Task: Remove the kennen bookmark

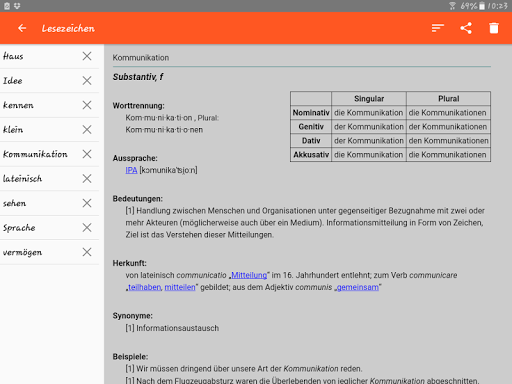Action: 87,105
